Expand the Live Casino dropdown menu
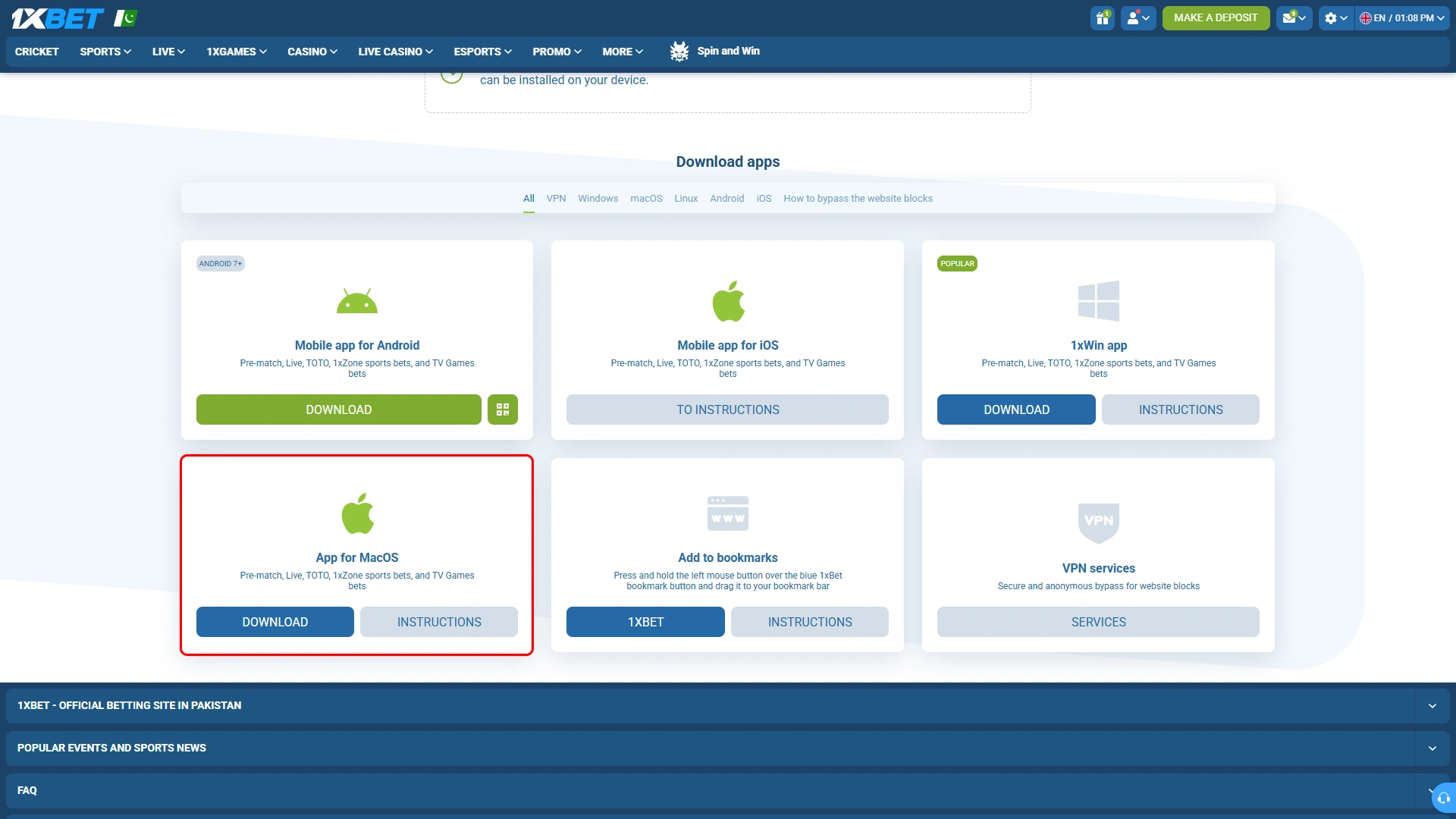Viewport: 1456px width, 819px height. point(396,52)
